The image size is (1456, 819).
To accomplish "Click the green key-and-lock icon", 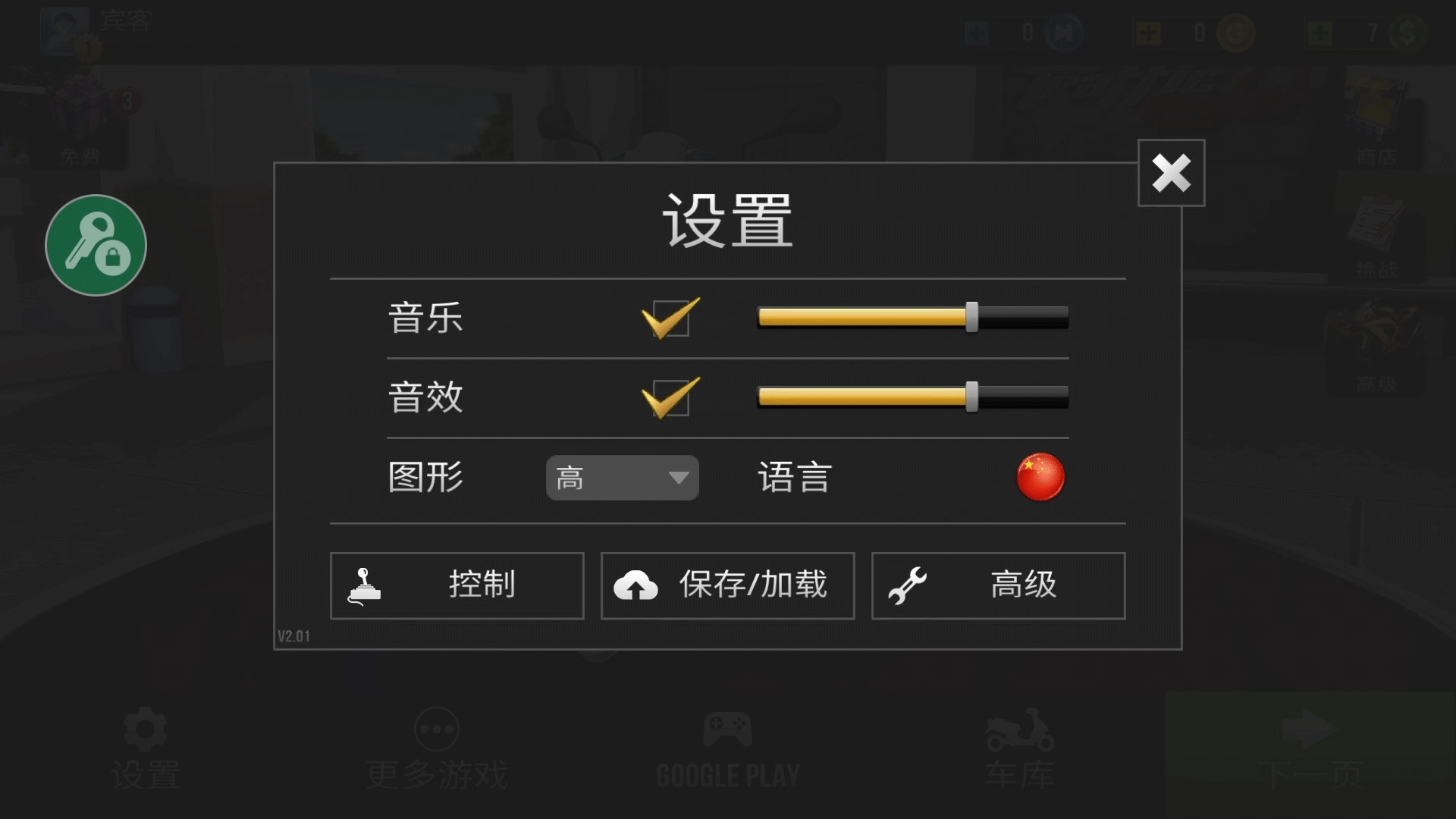I will (x=96, y=245).
